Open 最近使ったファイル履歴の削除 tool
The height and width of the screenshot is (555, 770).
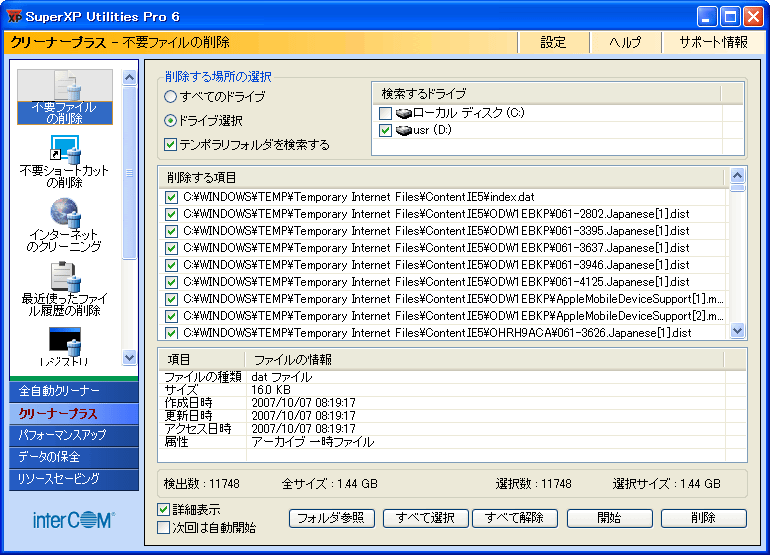pos(65,289)
